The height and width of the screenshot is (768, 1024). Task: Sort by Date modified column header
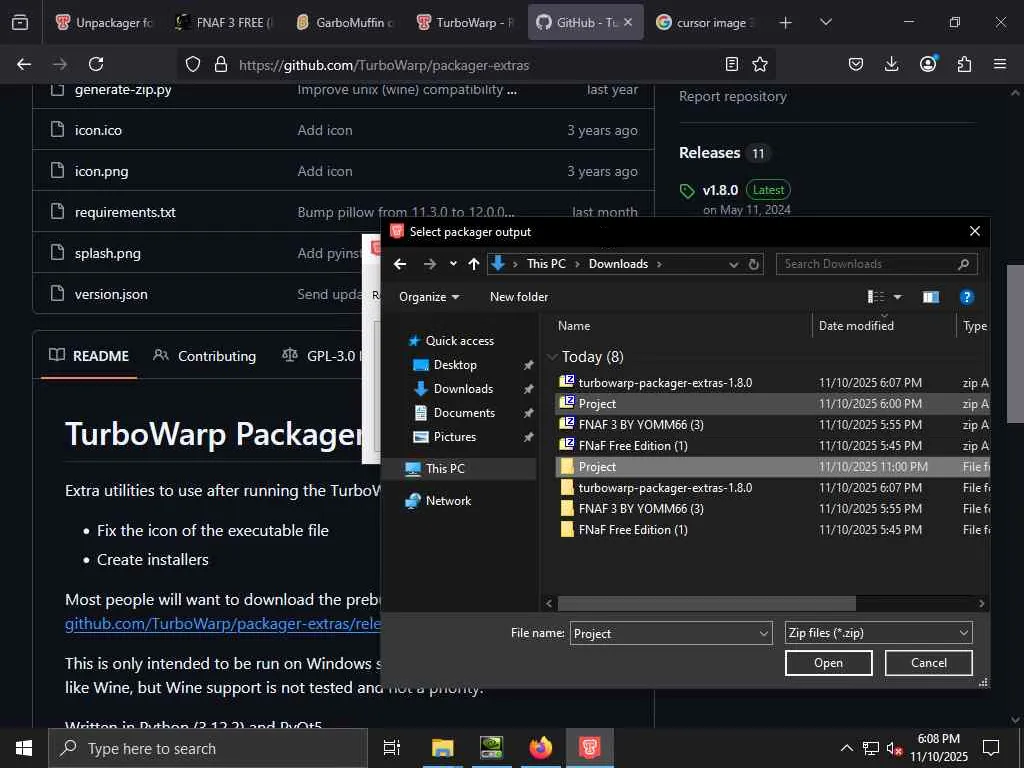click(856, 326)
